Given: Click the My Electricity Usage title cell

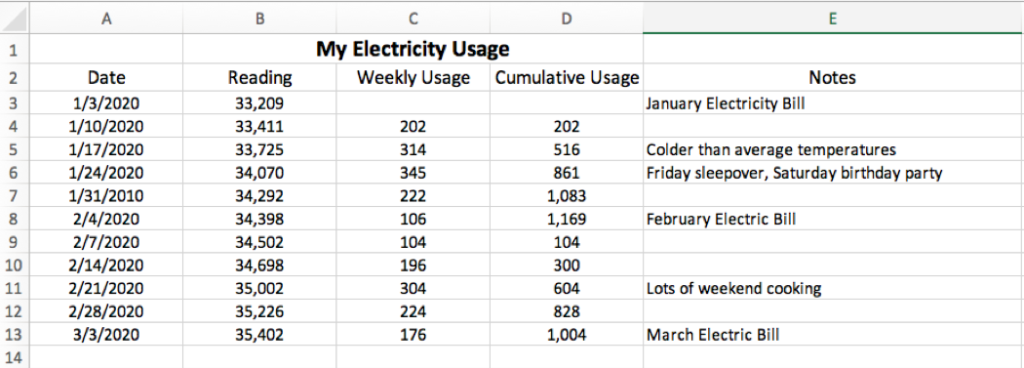Looking at the screenshot, I should 413,49.
